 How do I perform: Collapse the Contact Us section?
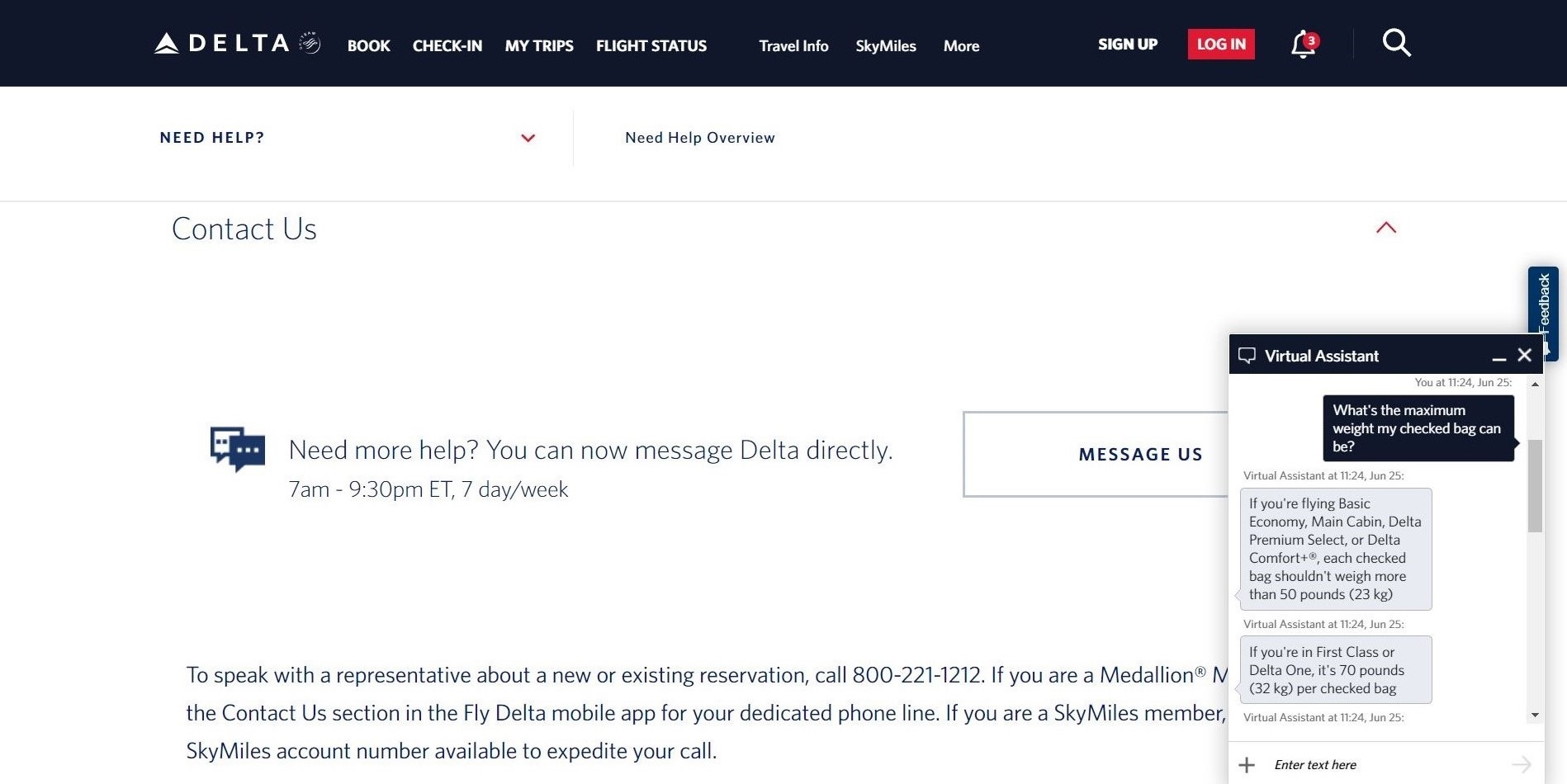(x=1386, y=228)
